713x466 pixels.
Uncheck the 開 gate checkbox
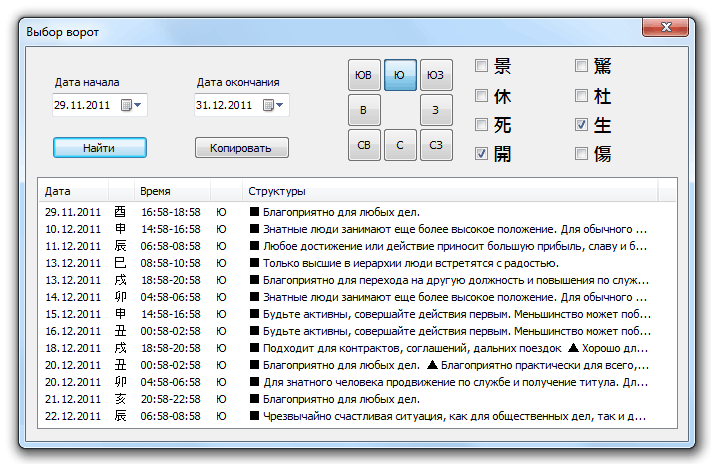(481, 154)
